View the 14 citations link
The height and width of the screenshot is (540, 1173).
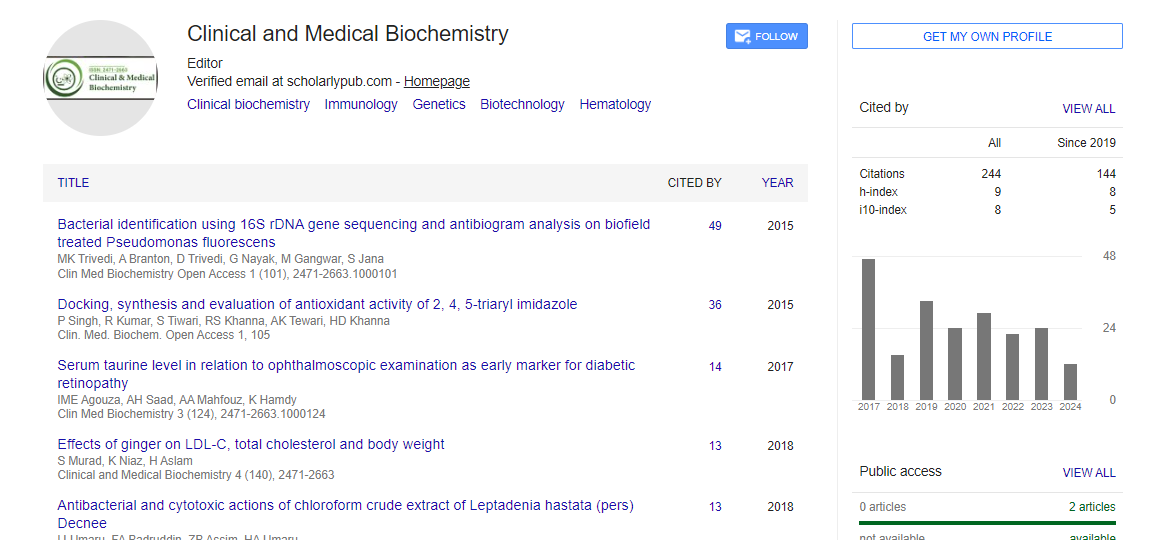coord(715,367)
